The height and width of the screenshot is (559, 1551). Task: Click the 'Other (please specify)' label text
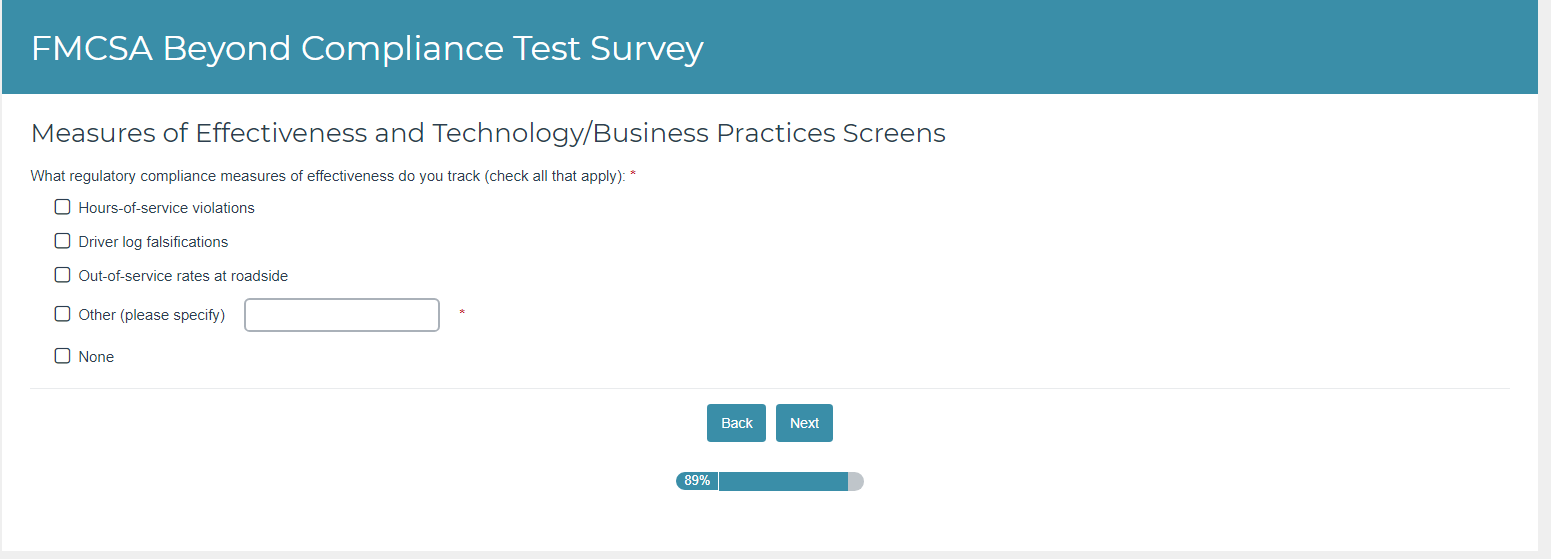coord(152,315)
